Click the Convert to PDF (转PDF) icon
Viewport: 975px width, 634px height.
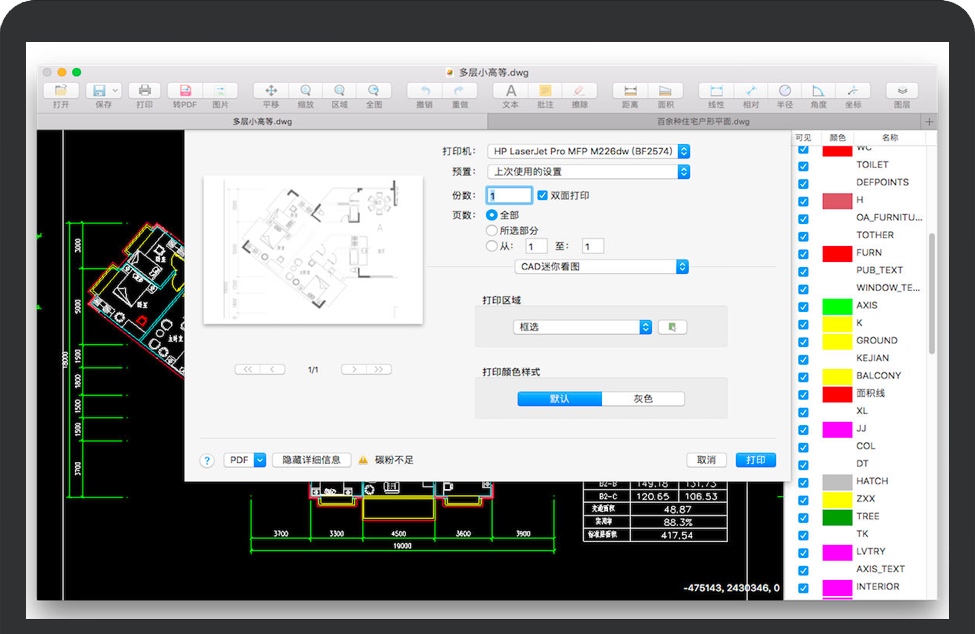click(x=184, y=91)
